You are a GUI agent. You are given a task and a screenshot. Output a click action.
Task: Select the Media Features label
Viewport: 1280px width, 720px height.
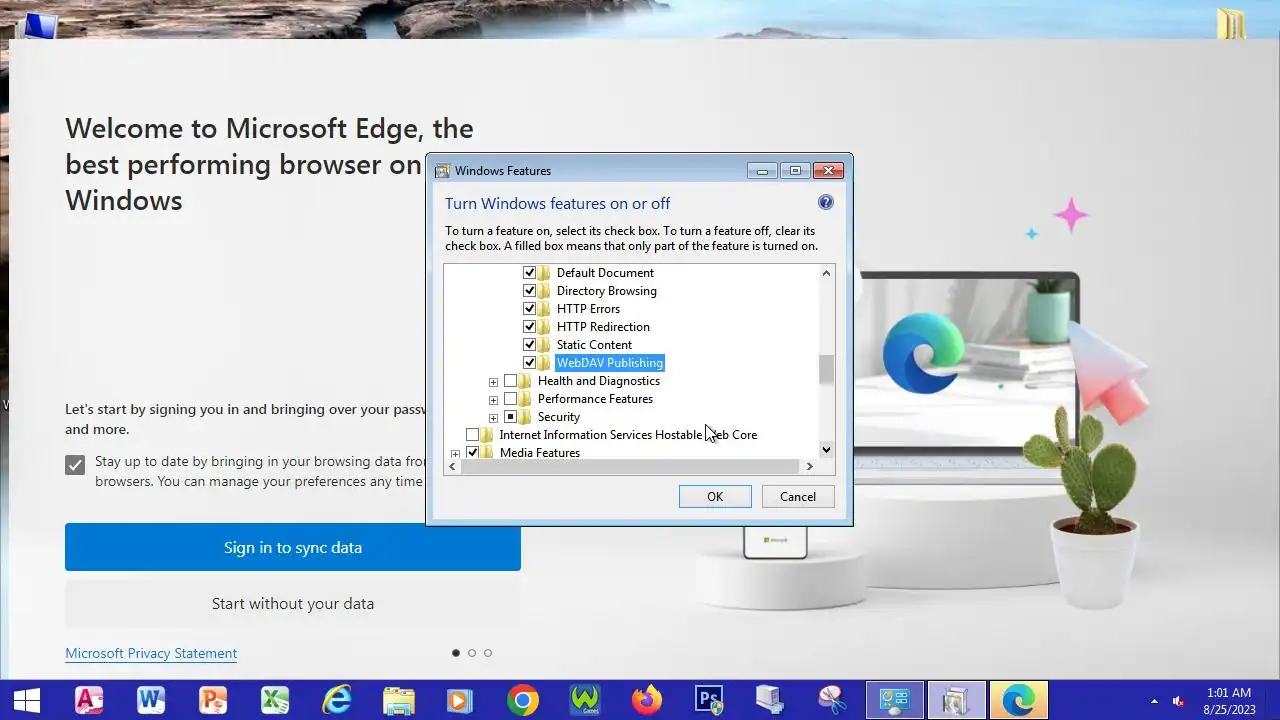[x=540, y=453]
